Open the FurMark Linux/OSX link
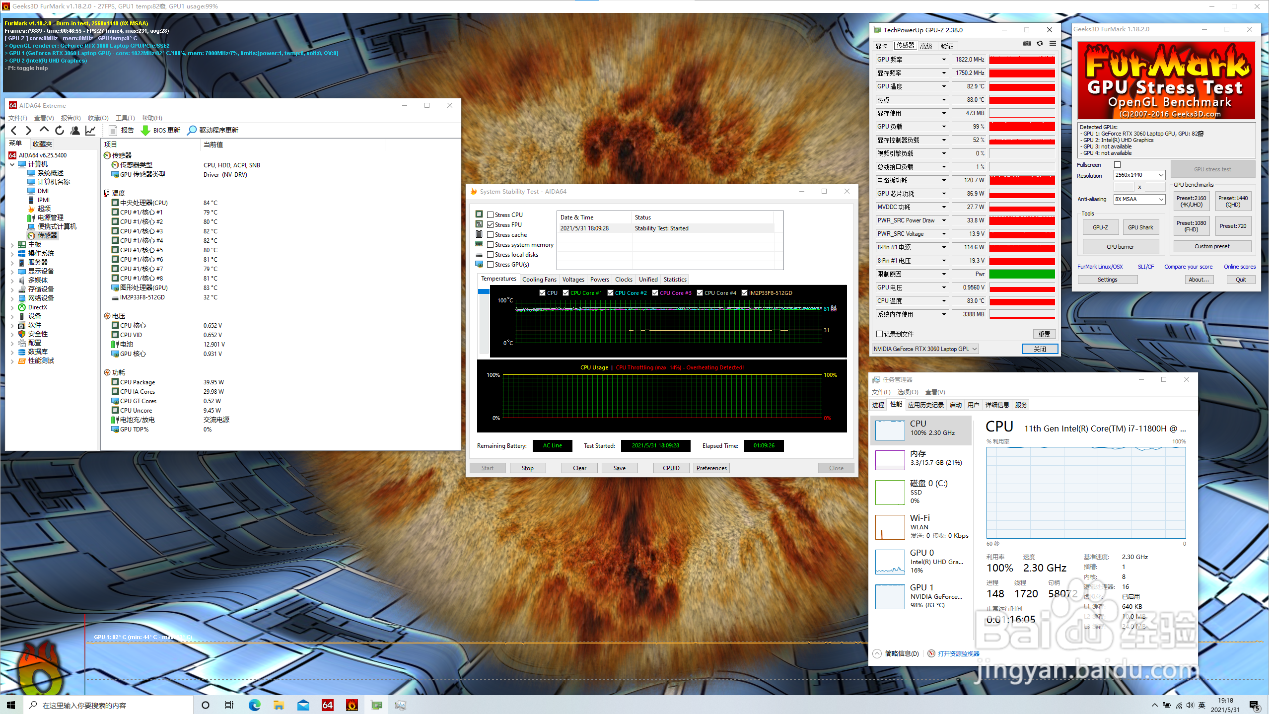 (1100, 267)
